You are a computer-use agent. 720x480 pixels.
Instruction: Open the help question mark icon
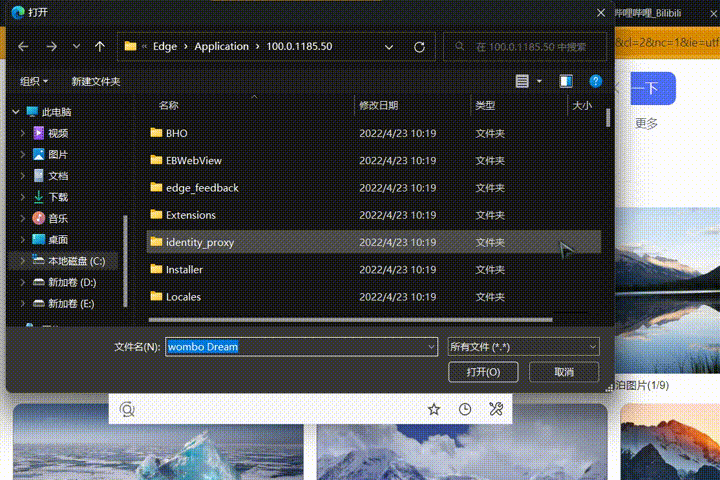click(596, 81)
